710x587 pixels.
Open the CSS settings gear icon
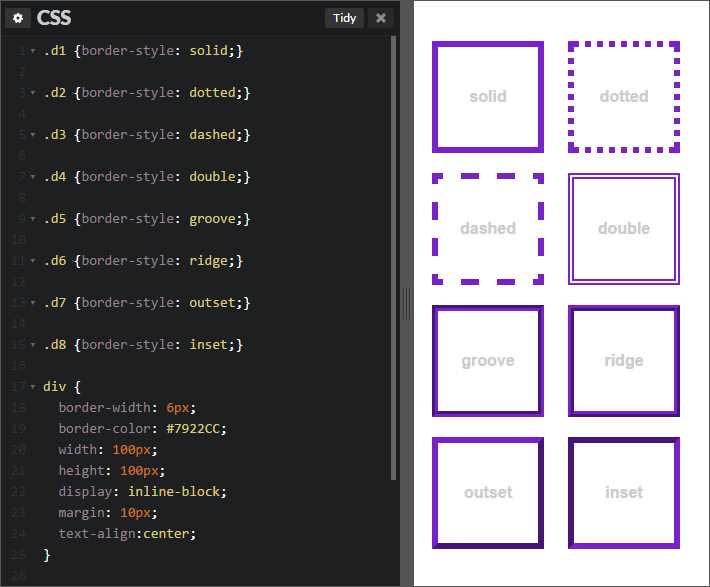pyautogui.click(x=18, y=18)
